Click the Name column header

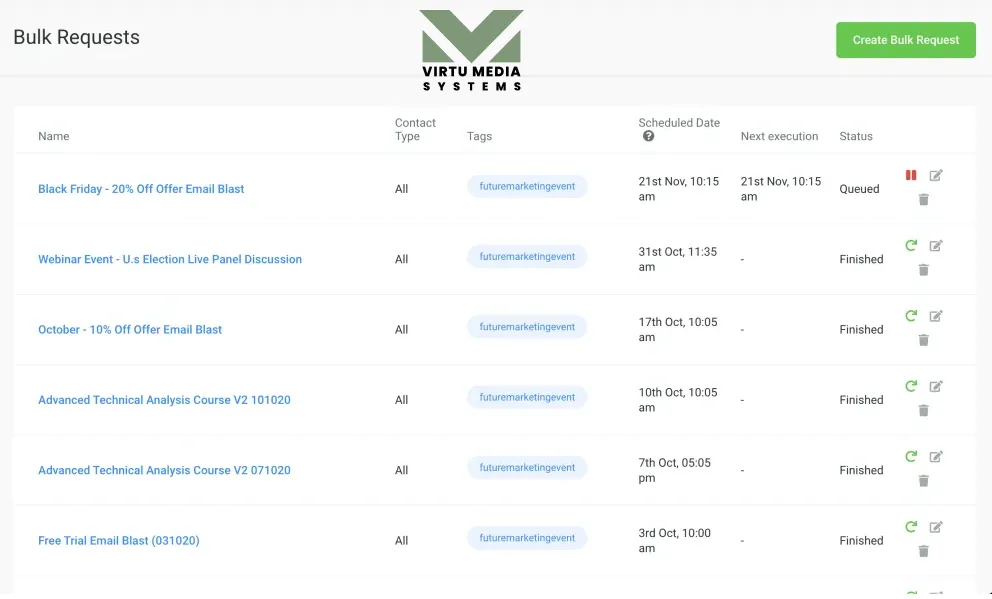point(54,136)
